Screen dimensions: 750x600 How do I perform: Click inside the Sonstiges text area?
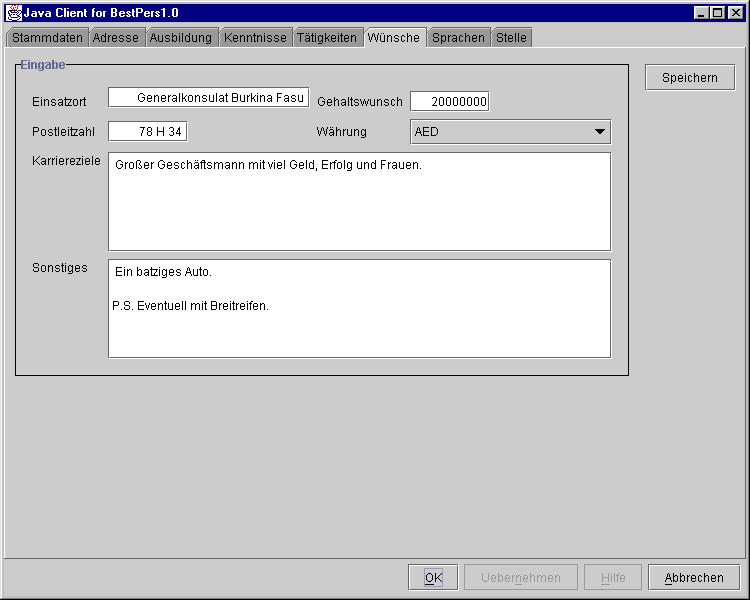click(x=359, y=308)
